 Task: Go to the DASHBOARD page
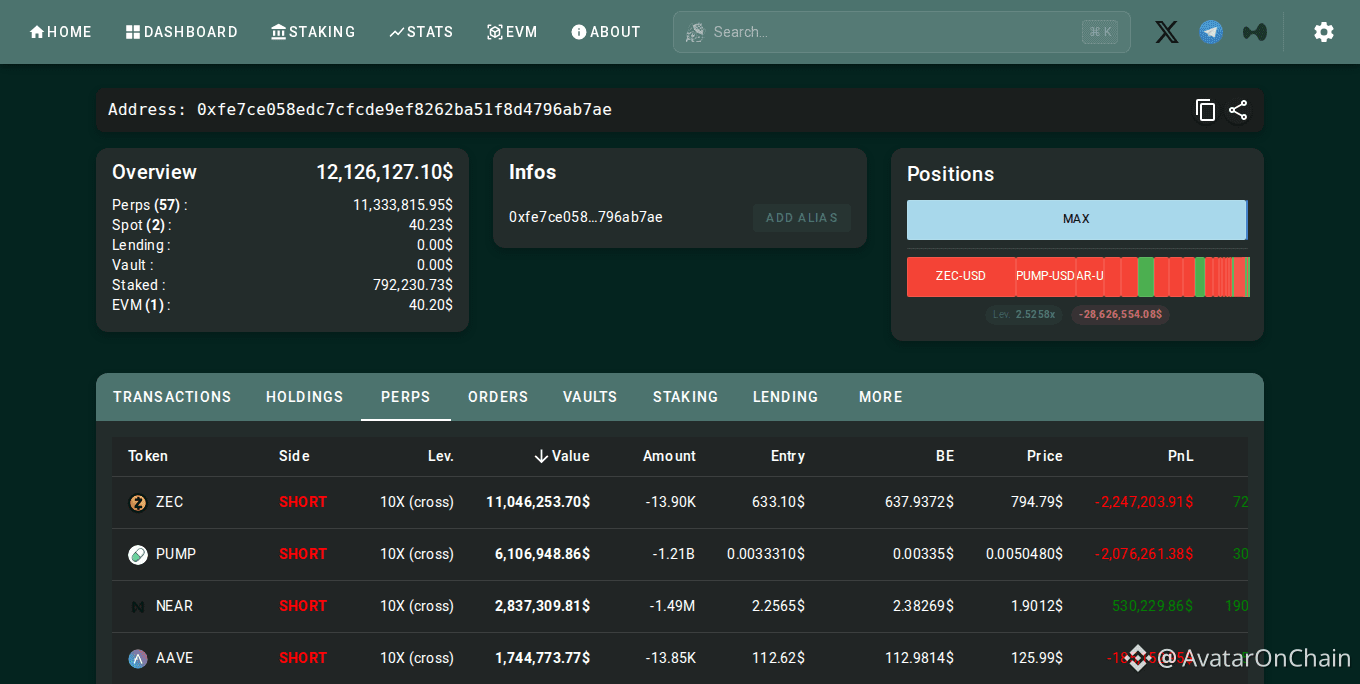[182, 32]
